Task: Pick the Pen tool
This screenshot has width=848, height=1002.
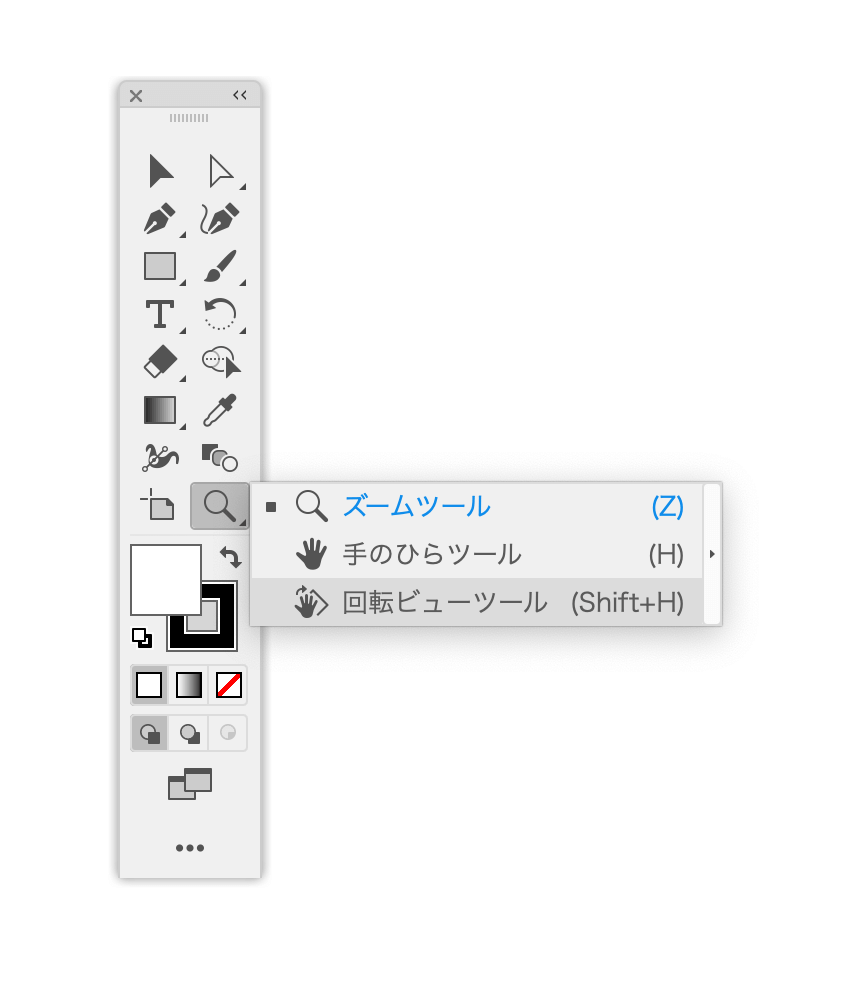Action: click(x=160, y=219)
